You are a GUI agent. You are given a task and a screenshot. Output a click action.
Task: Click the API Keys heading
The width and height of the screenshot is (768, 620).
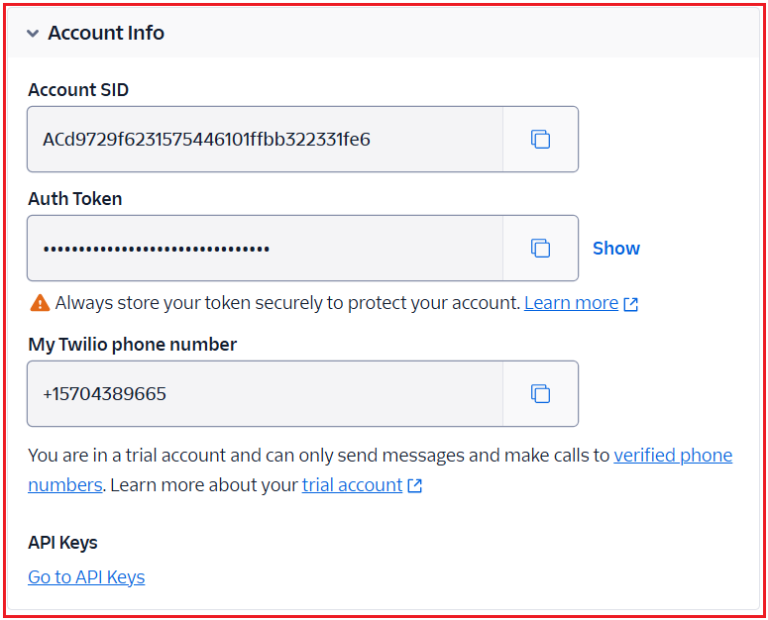pyautogui.click(x=63, y=543)
